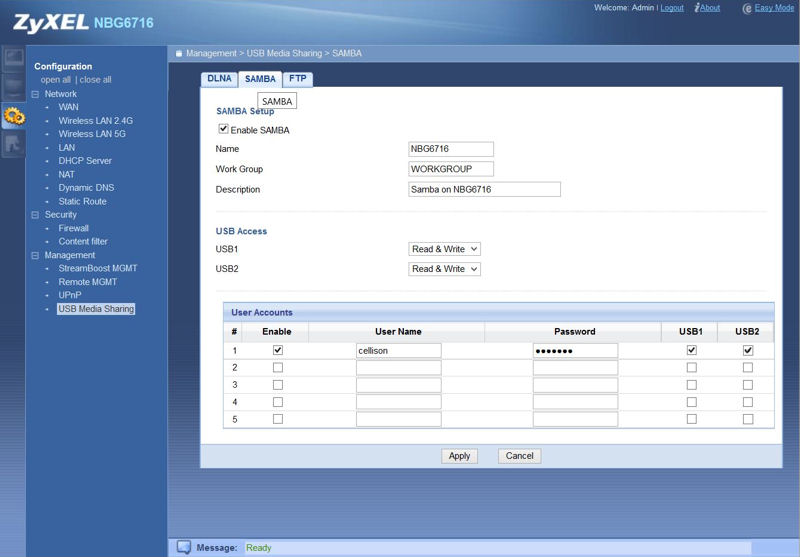
Task: Go to DHCP Server settings
Action: click(x=85, y=161)
